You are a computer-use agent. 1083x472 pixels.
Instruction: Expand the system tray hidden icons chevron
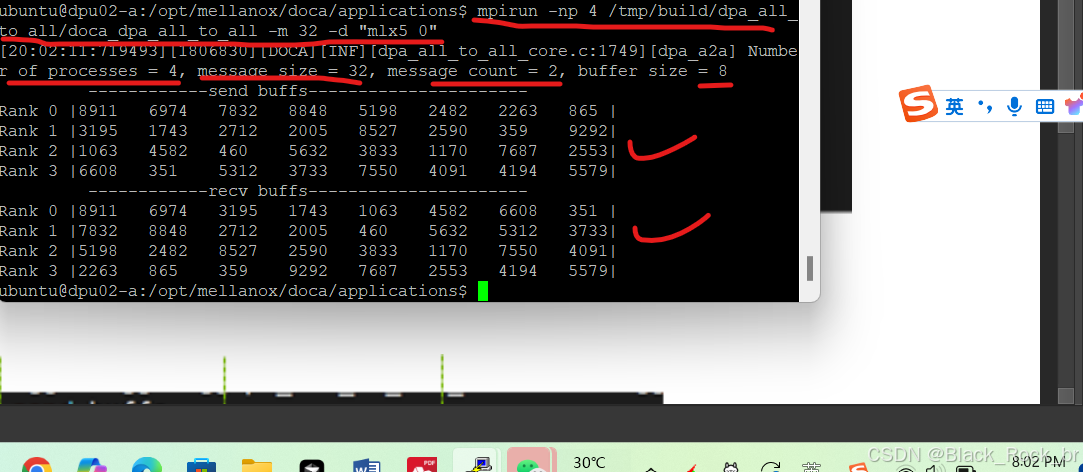coord(651,469)
